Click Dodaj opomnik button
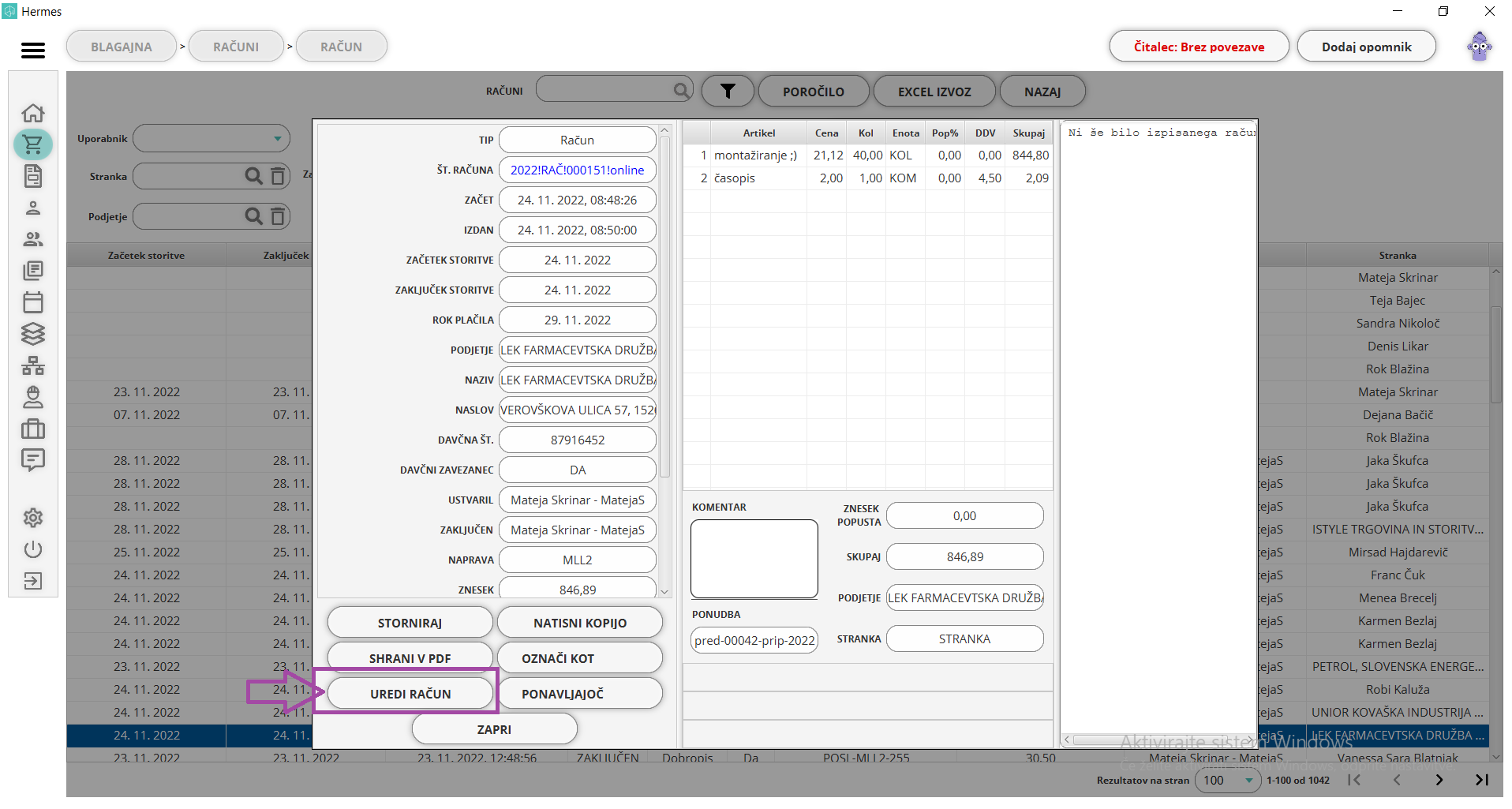This screenshot has height=809, width=1512. tap(1367, 47)
